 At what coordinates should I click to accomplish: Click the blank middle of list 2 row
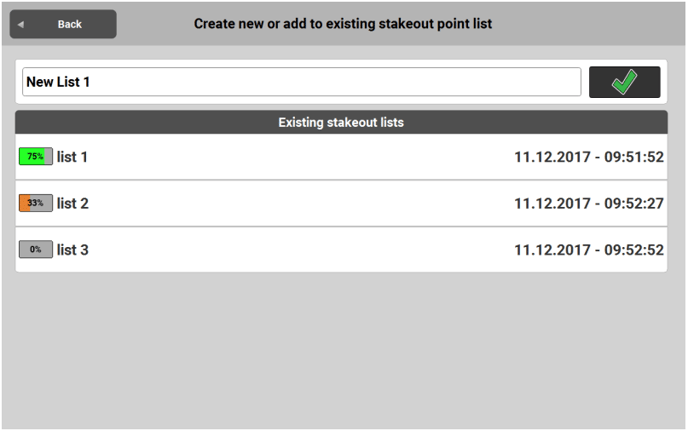(300, 203)
